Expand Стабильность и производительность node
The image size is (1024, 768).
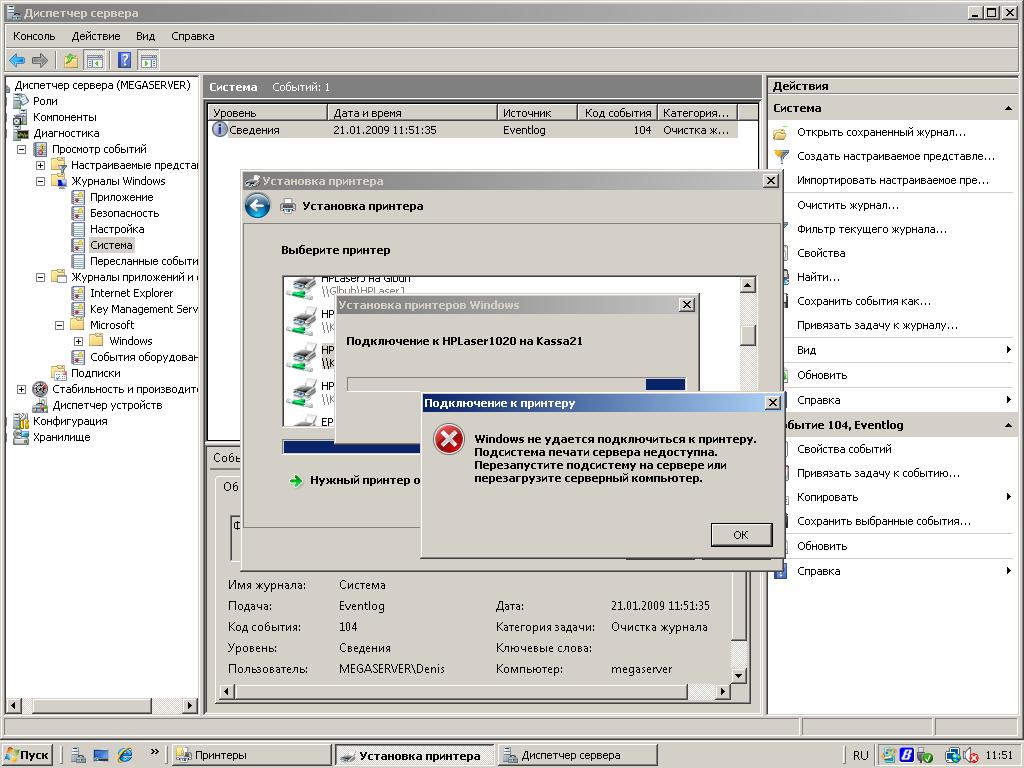22,389
